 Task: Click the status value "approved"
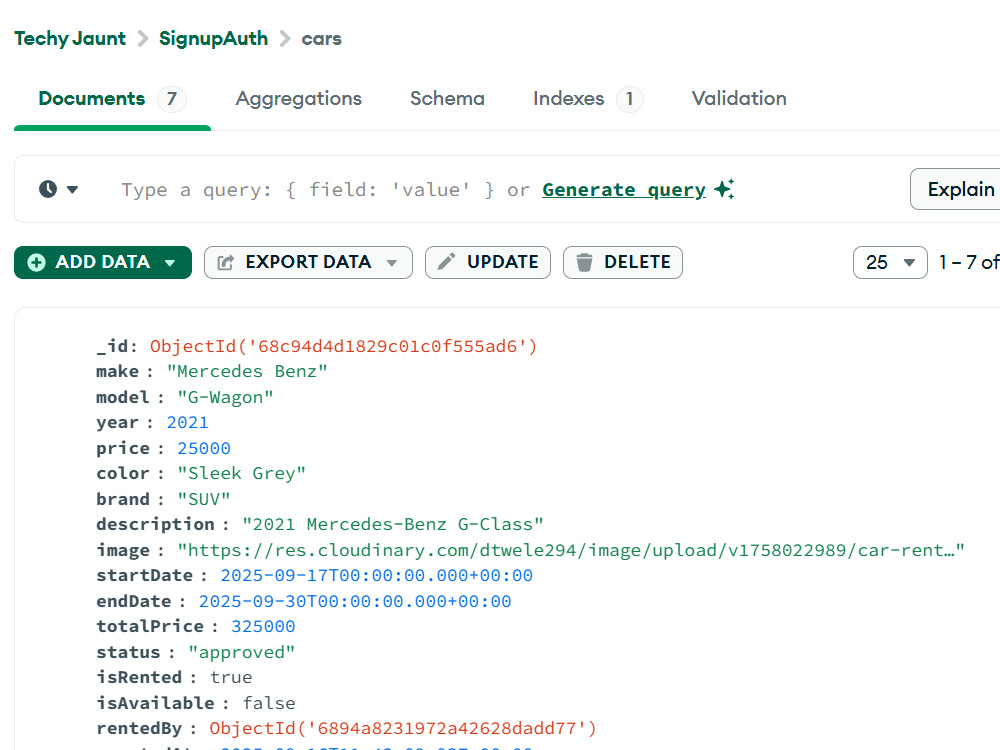click(x=242, y=652)
